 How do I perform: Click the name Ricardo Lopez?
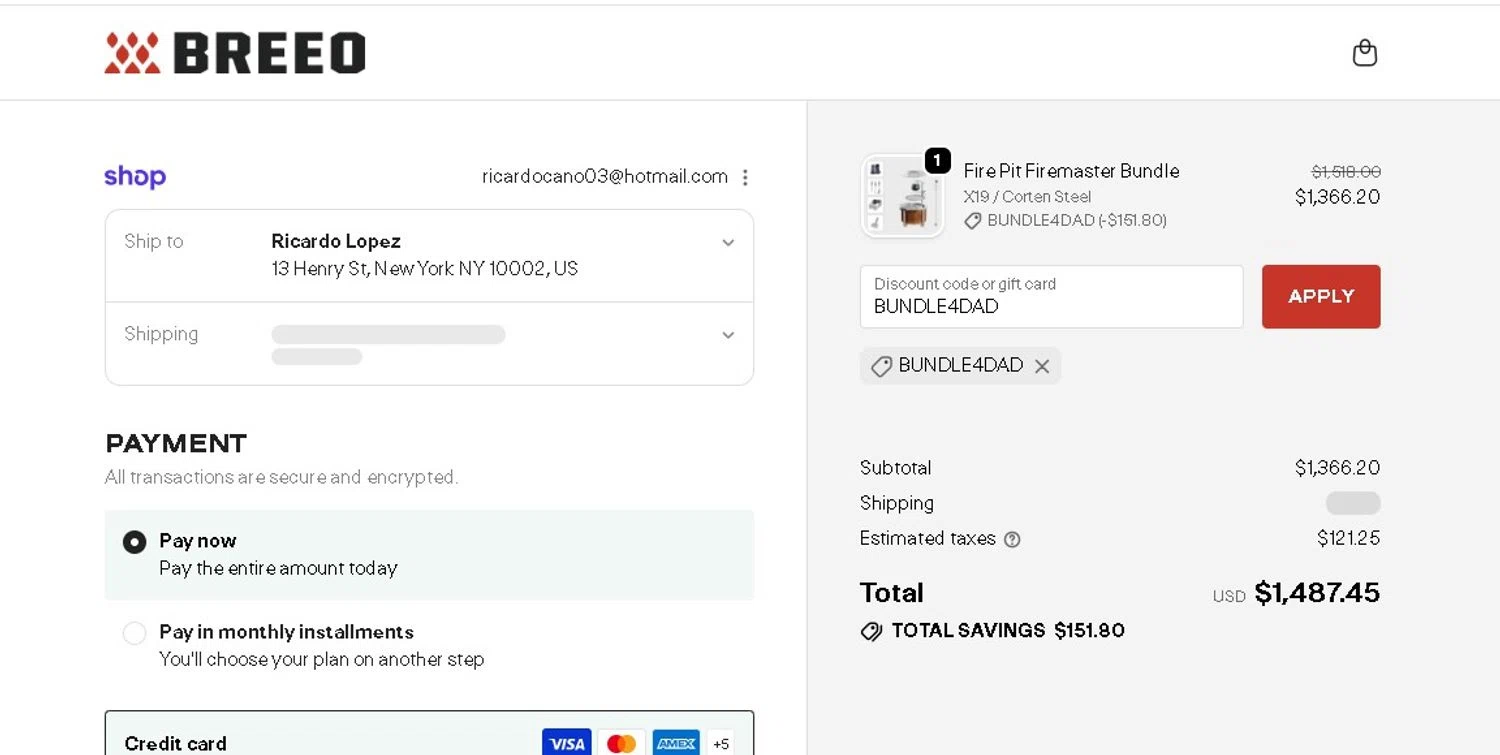point(336,241)
